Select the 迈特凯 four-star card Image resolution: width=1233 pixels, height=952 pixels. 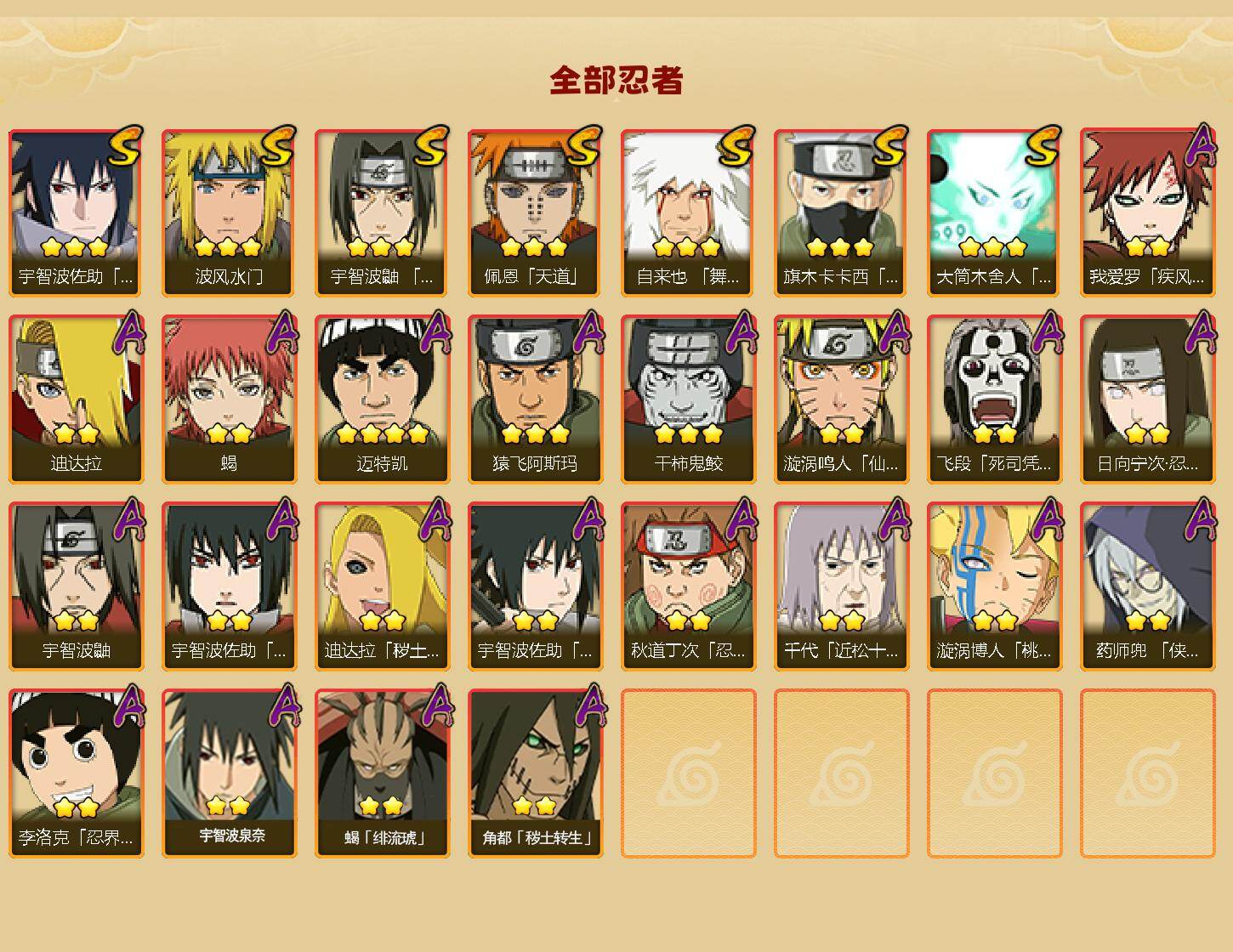382,399
